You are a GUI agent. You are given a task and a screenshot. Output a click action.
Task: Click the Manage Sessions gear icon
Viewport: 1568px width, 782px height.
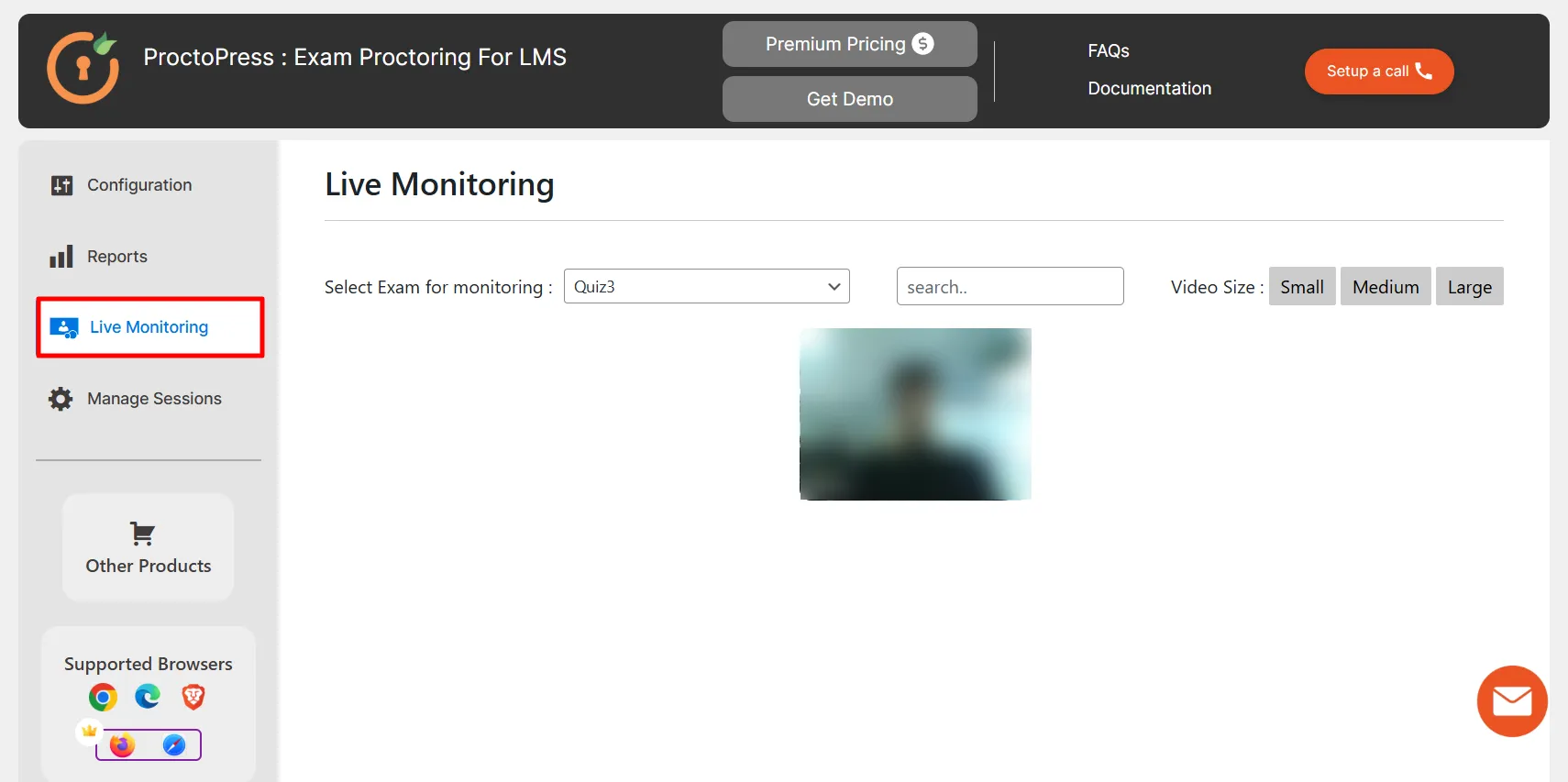pos(61,399)
